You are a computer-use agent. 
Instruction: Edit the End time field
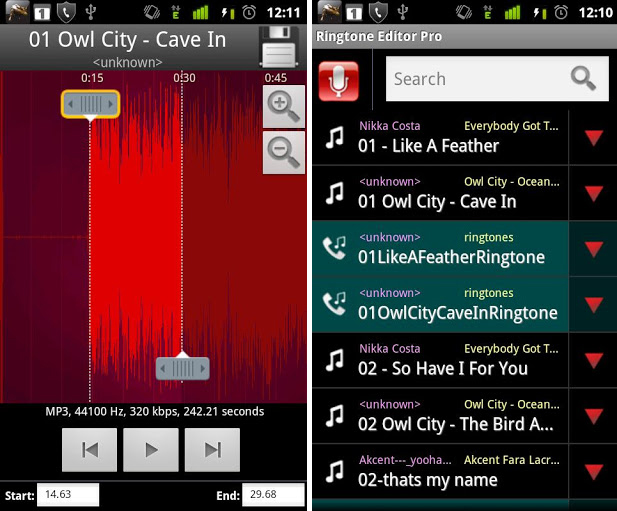point(273,494)
